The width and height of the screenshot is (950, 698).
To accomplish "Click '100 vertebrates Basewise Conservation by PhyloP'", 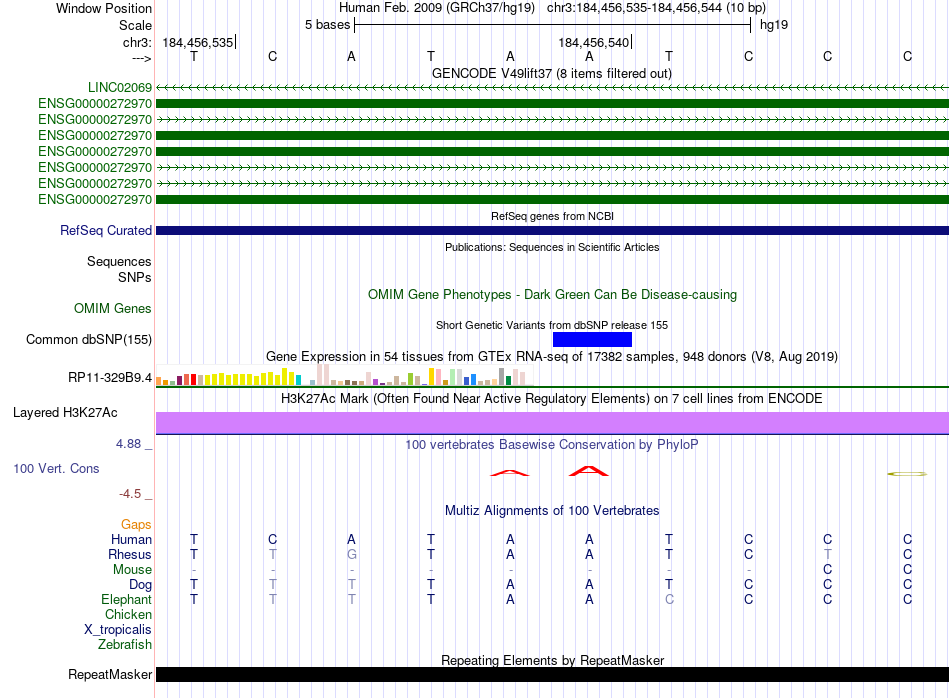I will pos(552,445).
